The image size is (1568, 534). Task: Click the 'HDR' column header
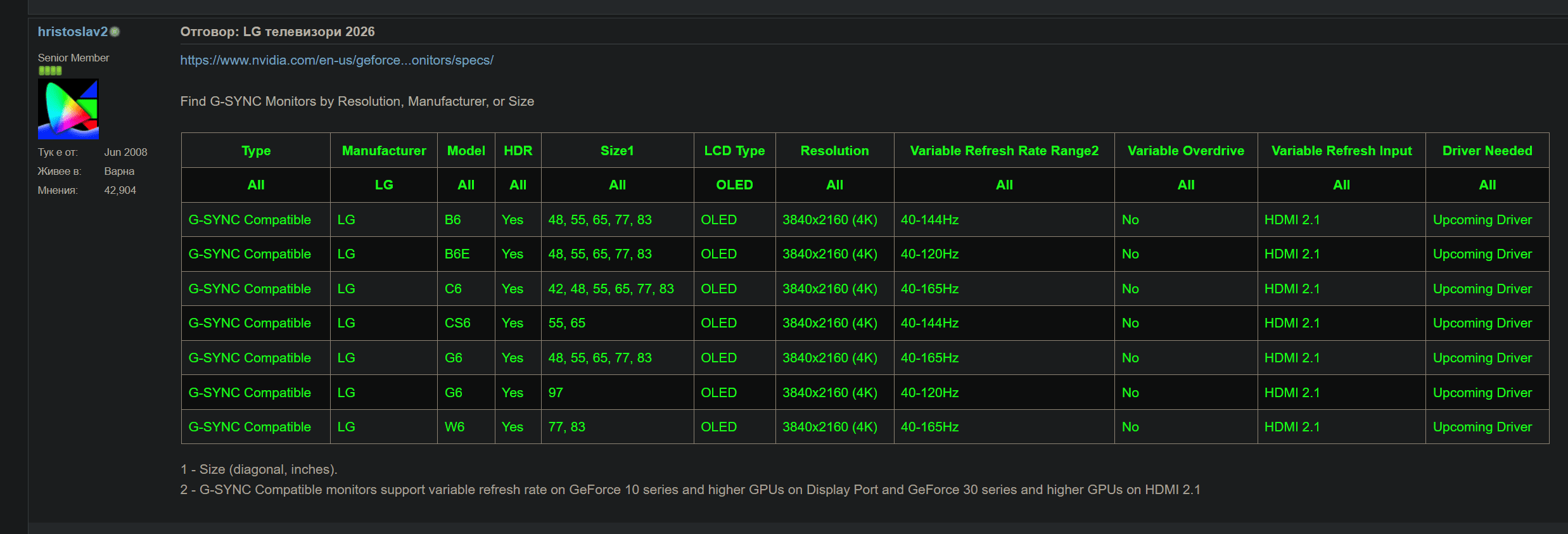[x=518, y=151]
